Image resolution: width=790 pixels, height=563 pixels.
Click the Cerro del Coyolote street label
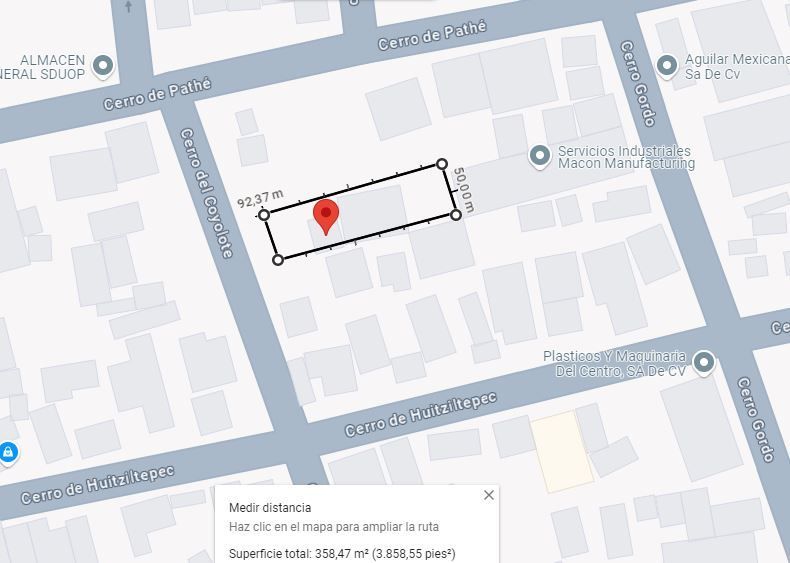207,193
